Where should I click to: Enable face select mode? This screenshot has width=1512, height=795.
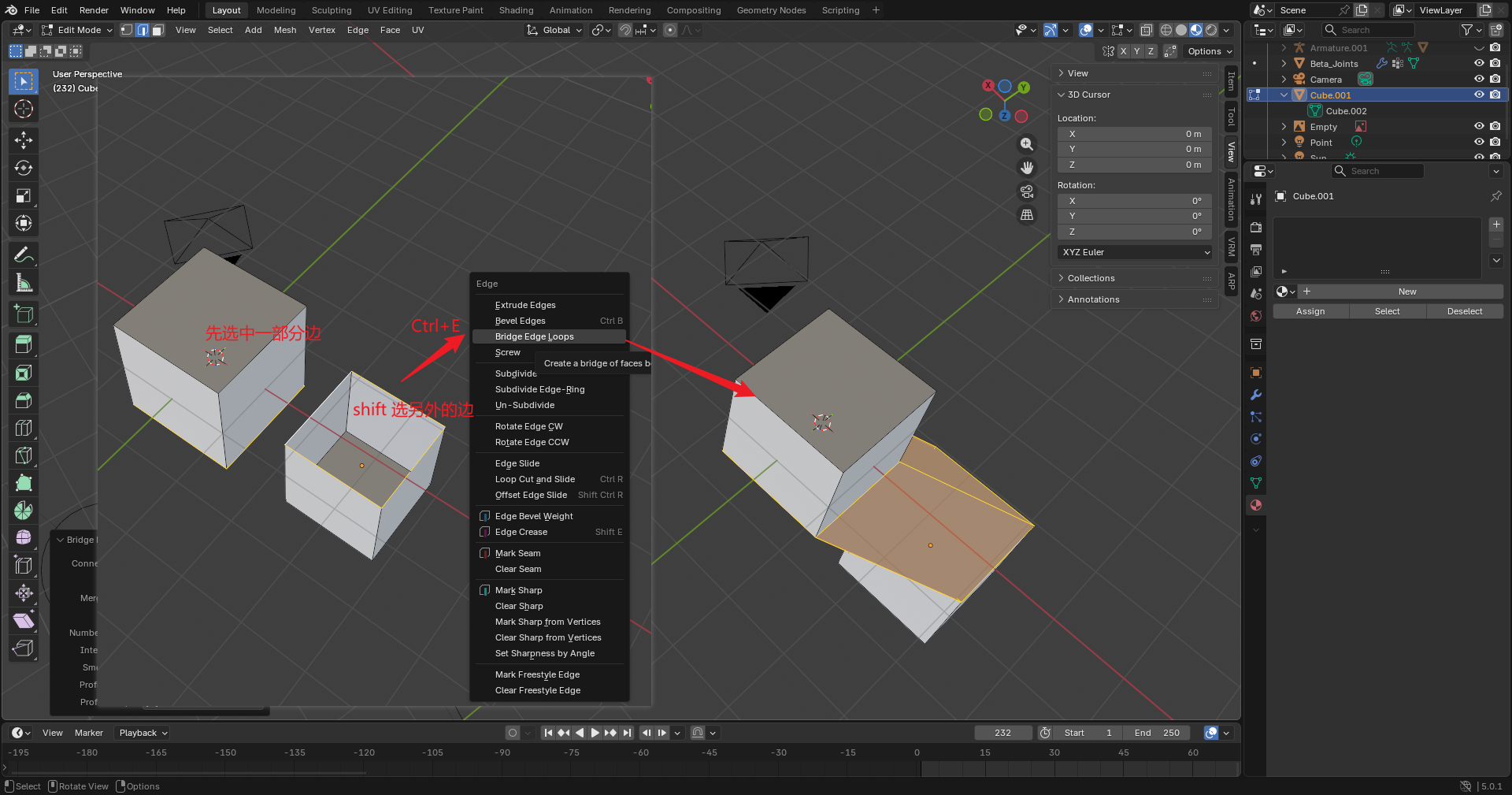[x=157, y=30]
